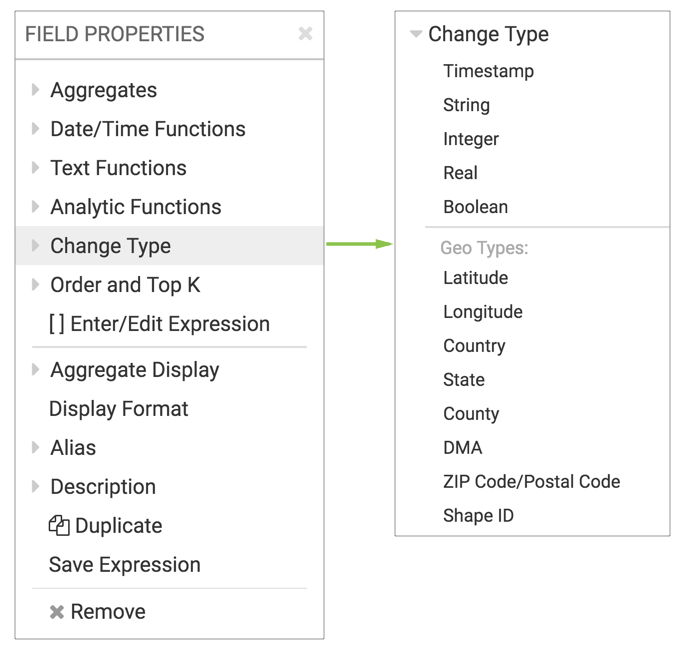This screenshot has height=652, width=695.
Task: Expand the Aggregates section arrow
Action: 36,90
